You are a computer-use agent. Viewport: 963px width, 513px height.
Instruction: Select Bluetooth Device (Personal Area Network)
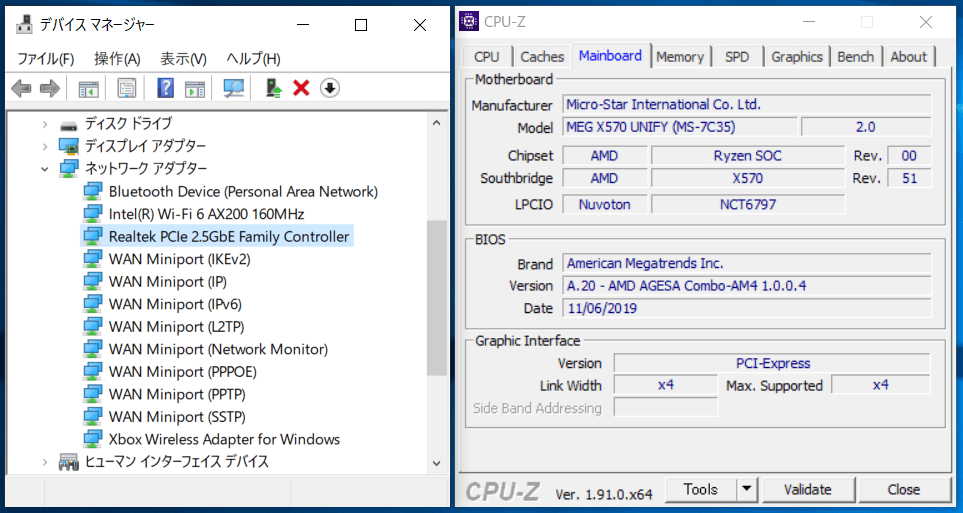coord(243,191)
